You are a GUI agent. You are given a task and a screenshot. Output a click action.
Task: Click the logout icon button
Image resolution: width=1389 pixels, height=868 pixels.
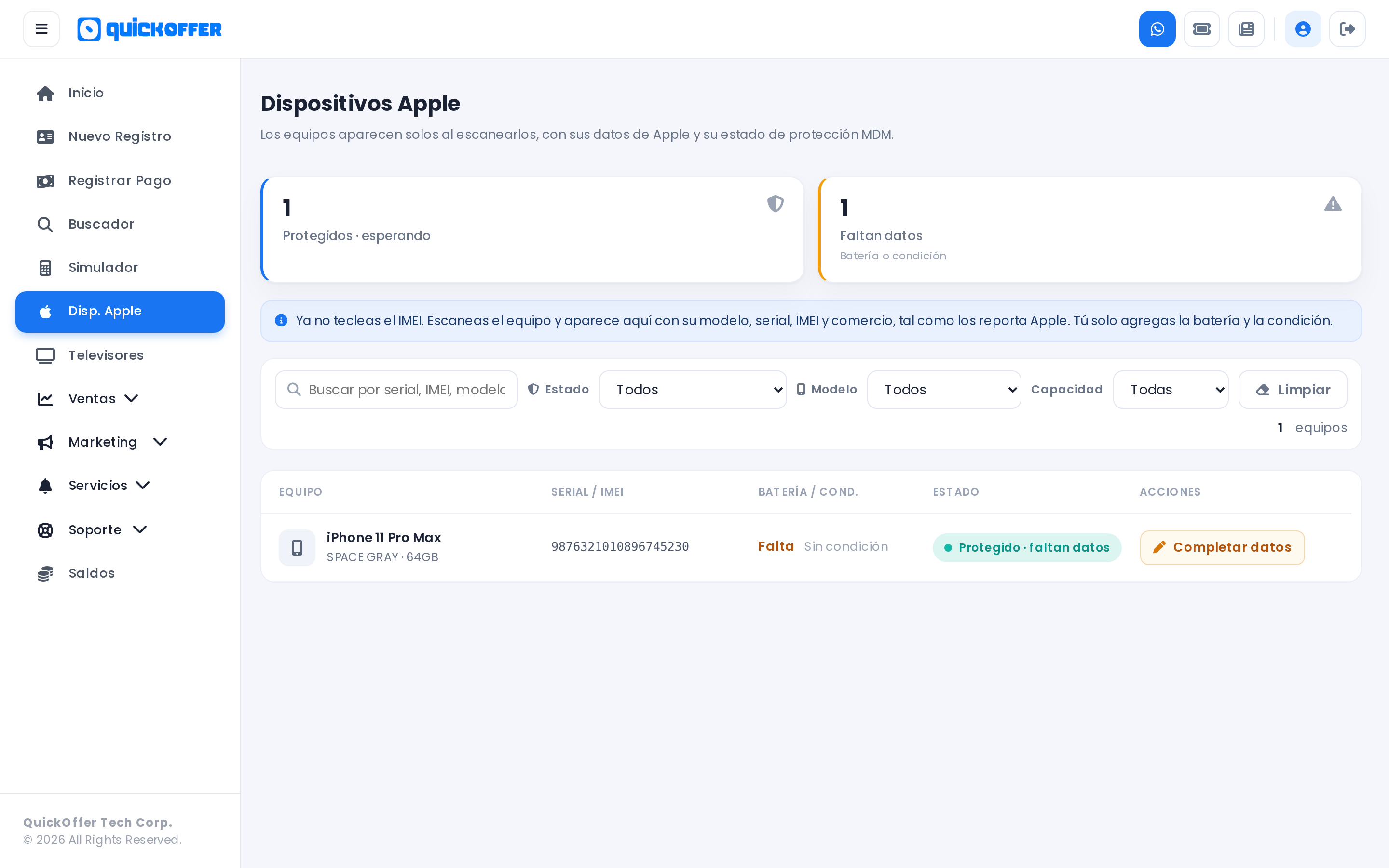pos(1347,29)
